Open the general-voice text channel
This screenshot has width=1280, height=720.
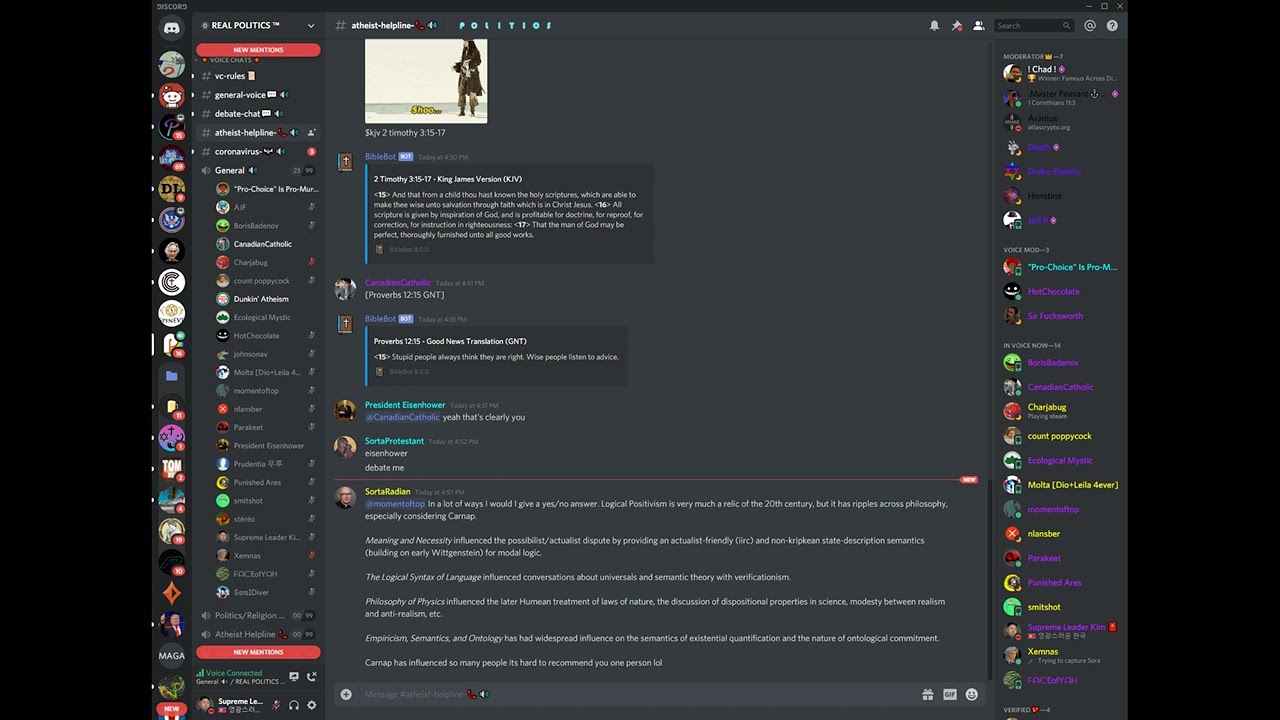pyautogui.click(x=258, y=95)
